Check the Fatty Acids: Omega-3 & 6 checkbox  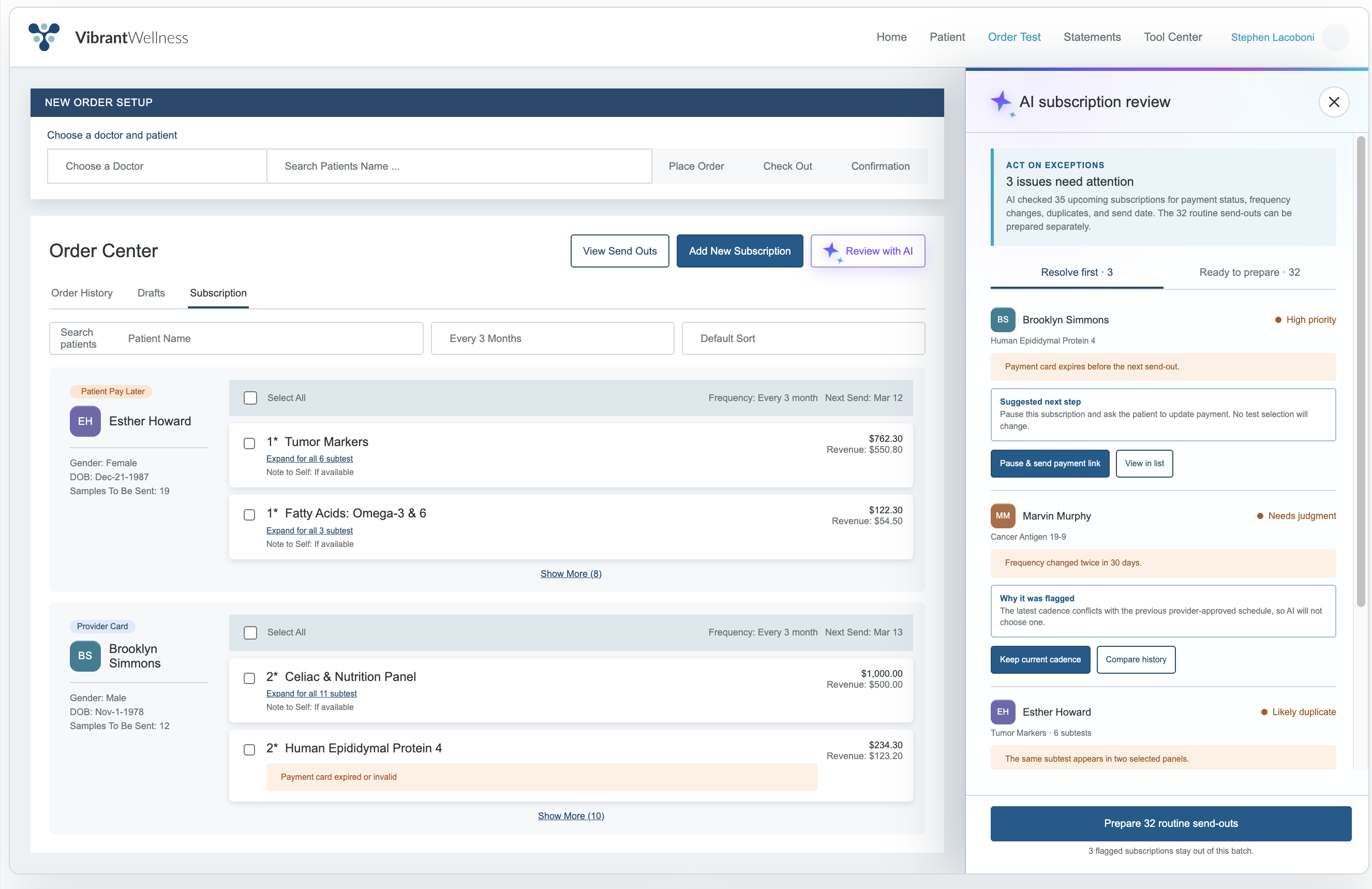pos(249,515)
